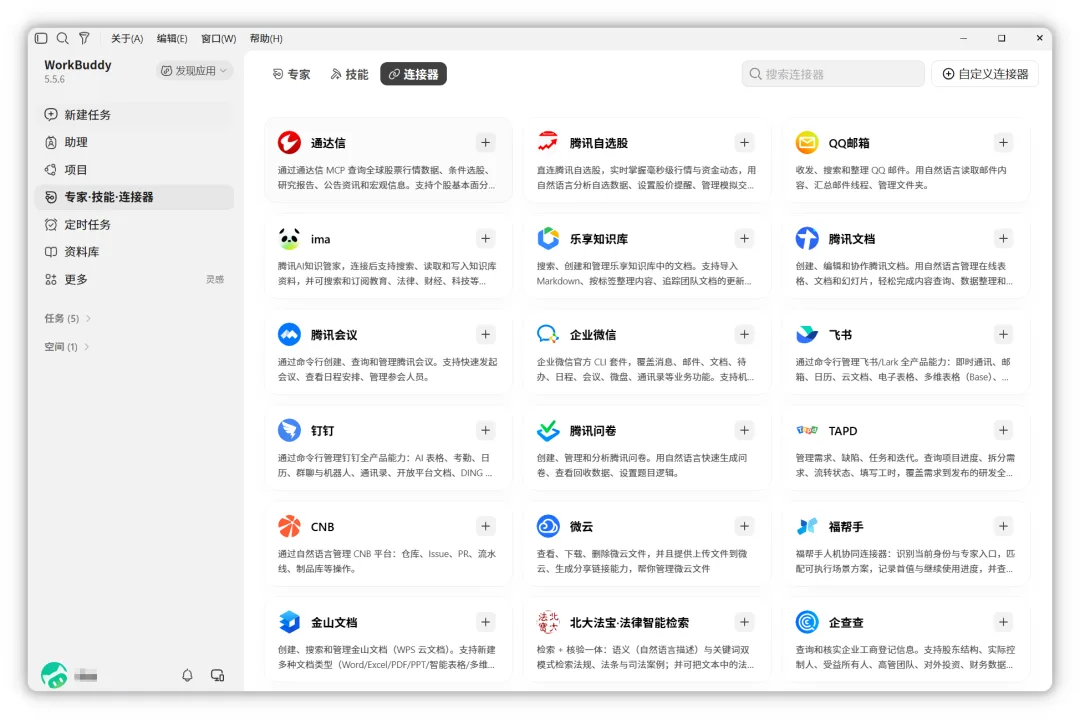This screenshot has width=1080, height=719.
Task: Click the TAPD logo icon
Action: point(807,430)
